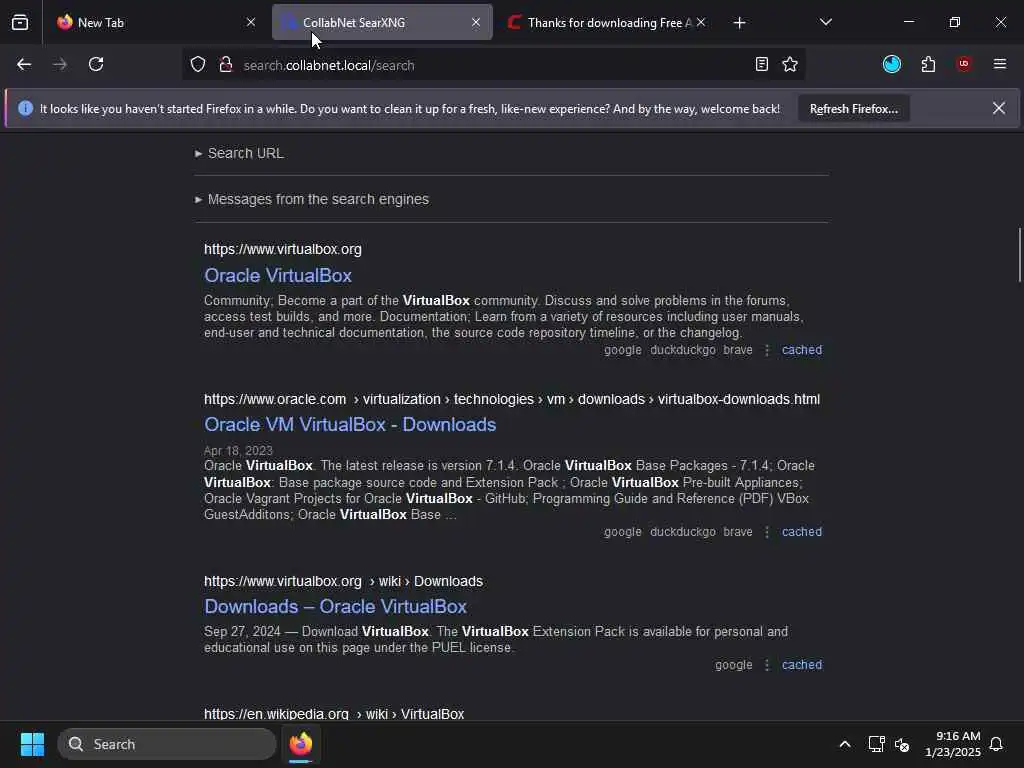The height and width of the screenshot is (768, 1024).
Task: Select the CollabNet SearXNG tab
Action: click(382, 22)
